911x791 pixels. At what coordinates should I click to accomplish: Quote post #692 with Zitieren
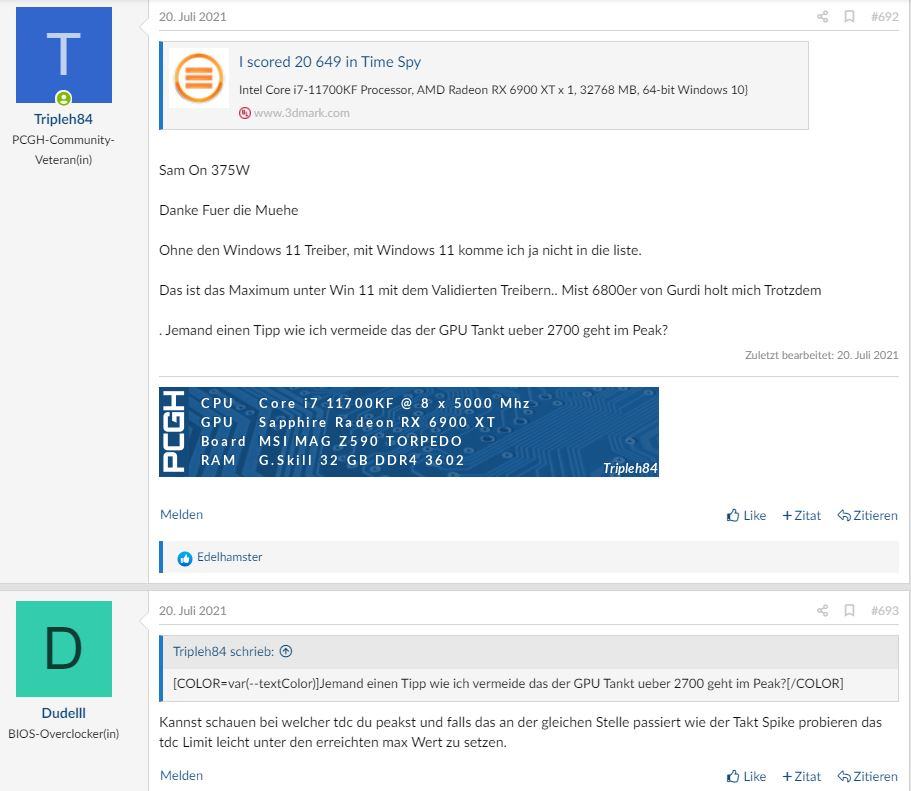click(x=867, y=516)
